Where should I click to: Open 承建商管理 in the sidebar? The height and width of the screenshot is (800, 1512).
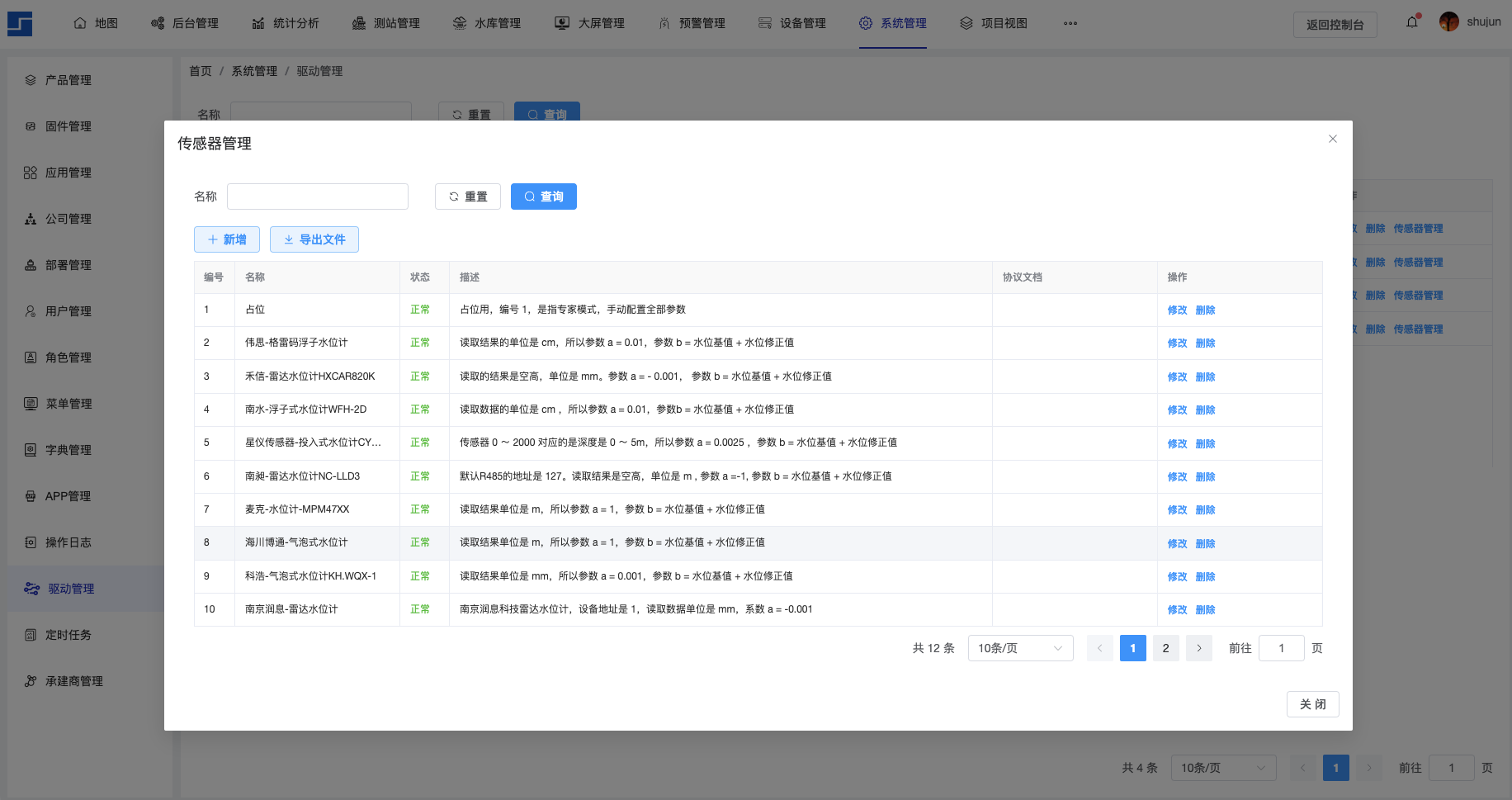74,681
